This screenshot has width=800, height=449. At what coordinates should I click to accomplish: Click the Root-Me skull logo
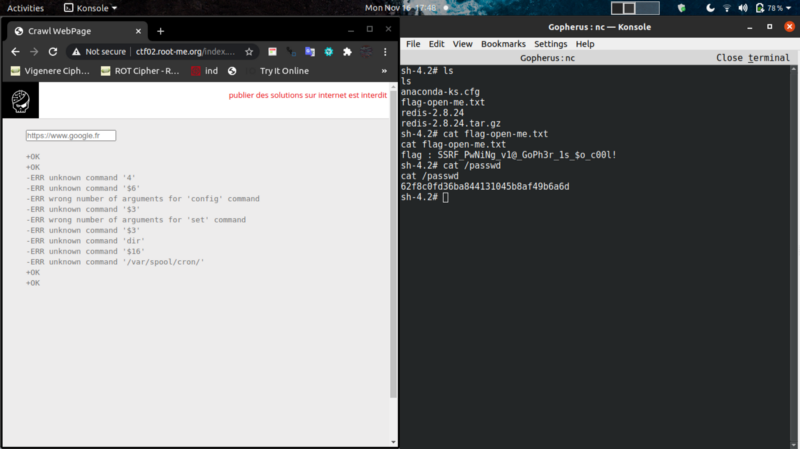(x=21, y=101)
